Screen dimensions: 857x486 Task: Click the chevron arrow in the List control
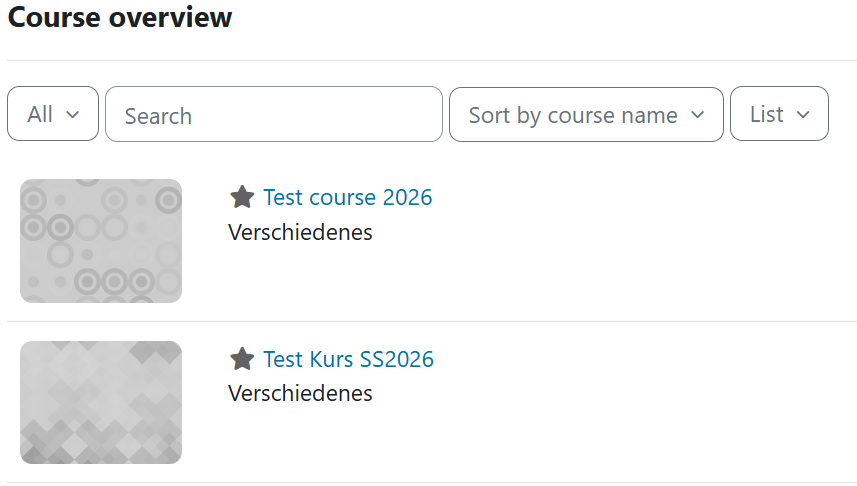coord(803,114)
